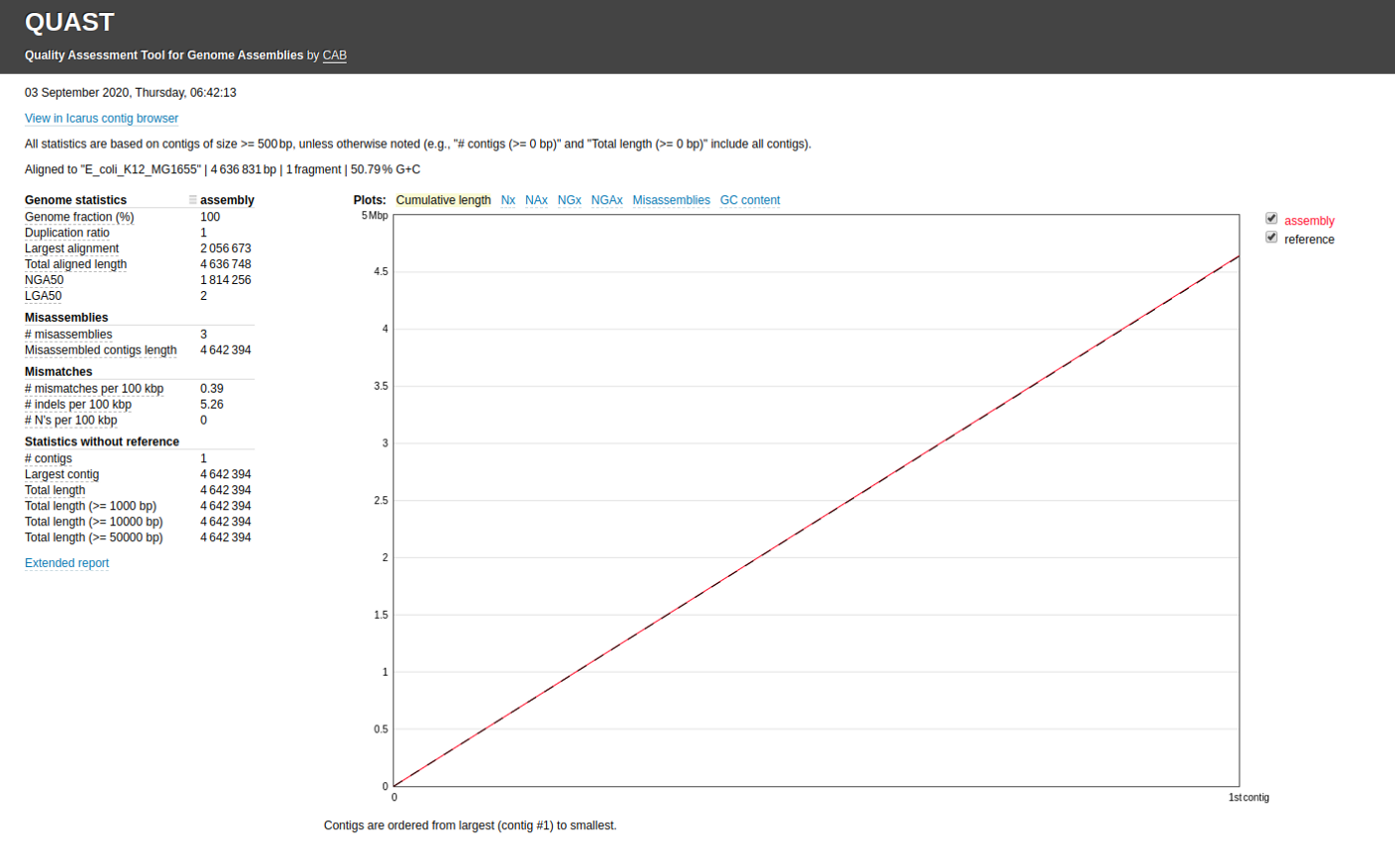This screenshot has width=1395, height=868.
Task: Click the # misassemblies metric
Action: tap(67, 334)
